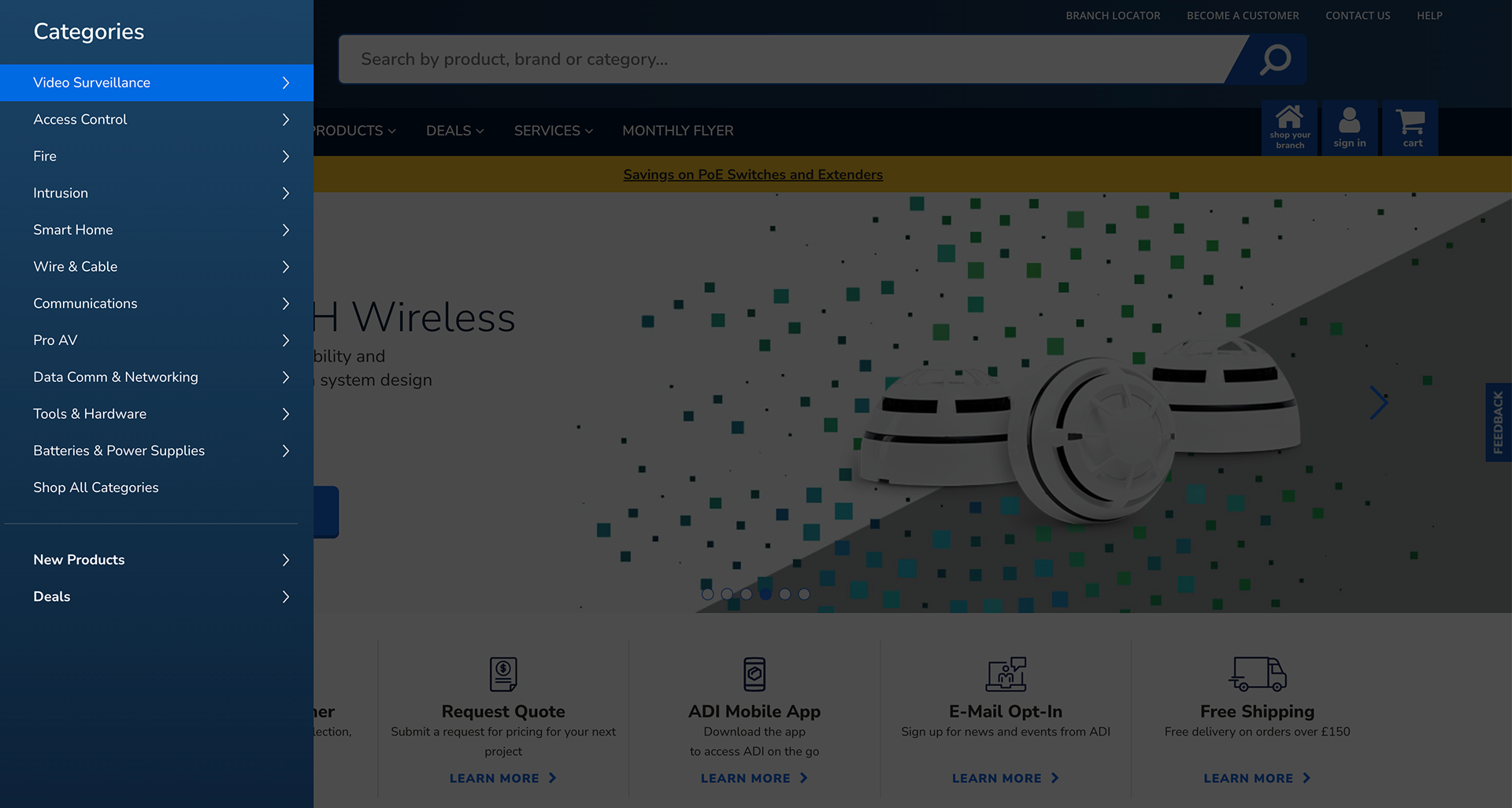Expand Smart Home category chevron

[x=286, y=230]
